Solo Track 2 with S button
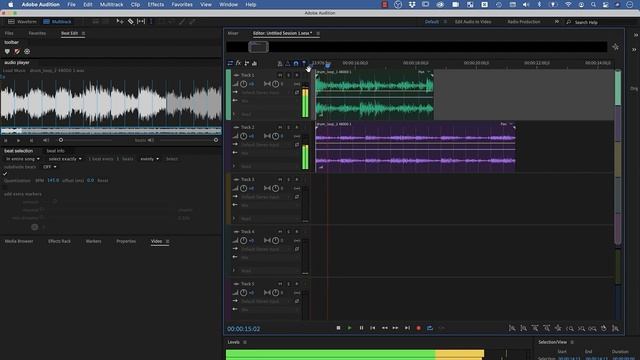This screenshot has width=640, height=360. (x=288, y=127)
